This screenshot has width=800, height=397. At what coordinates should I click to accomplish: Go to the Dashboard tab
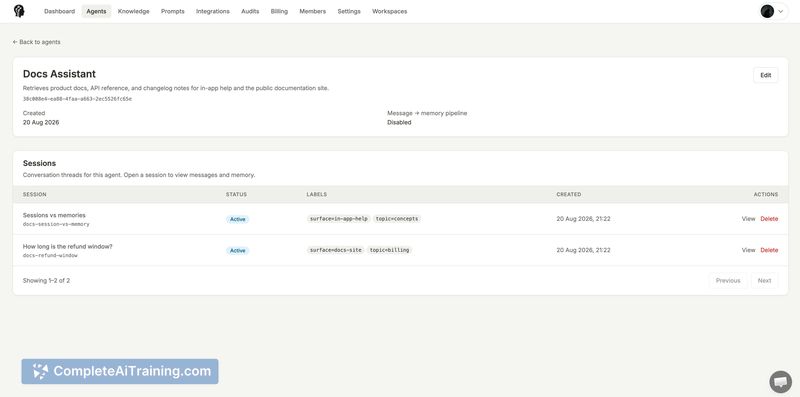59,11
